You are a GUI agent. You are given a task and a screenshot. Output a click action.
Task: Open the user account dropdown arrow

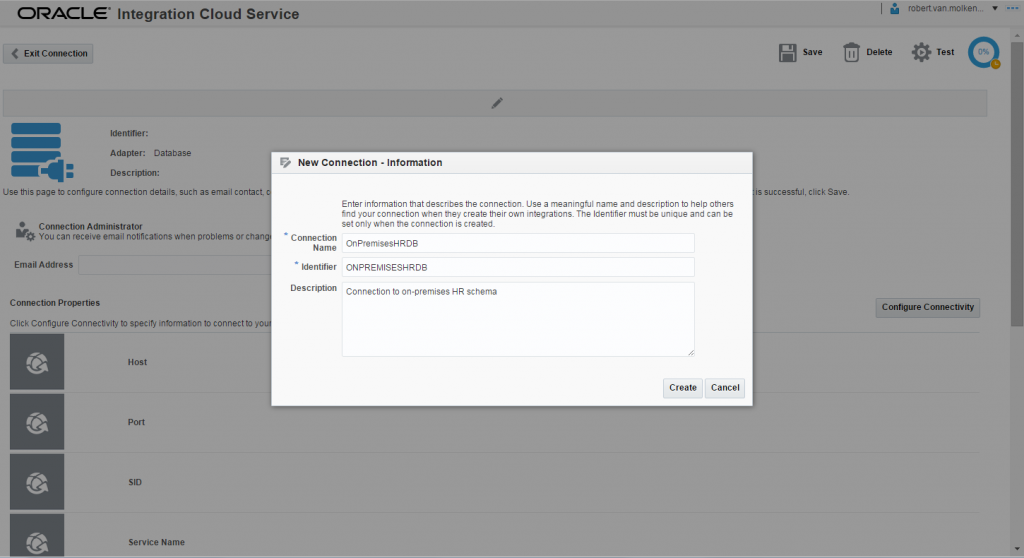click(x=994, y=9)
